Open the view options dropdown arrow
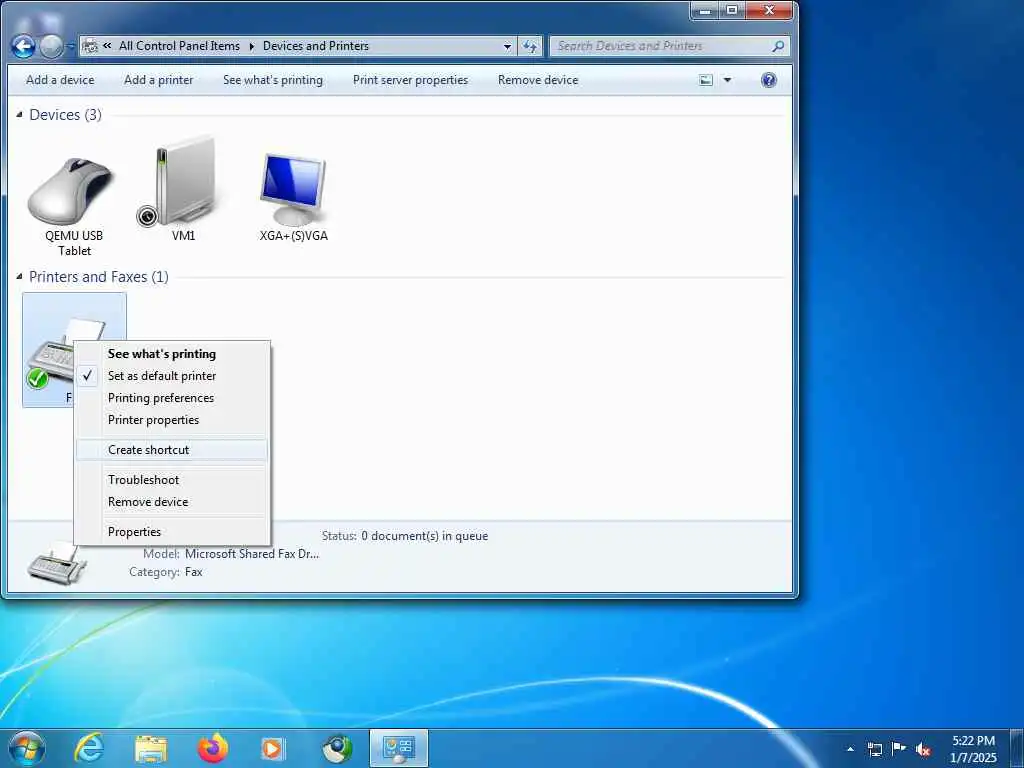1024x768 pixels. [728, 80]
